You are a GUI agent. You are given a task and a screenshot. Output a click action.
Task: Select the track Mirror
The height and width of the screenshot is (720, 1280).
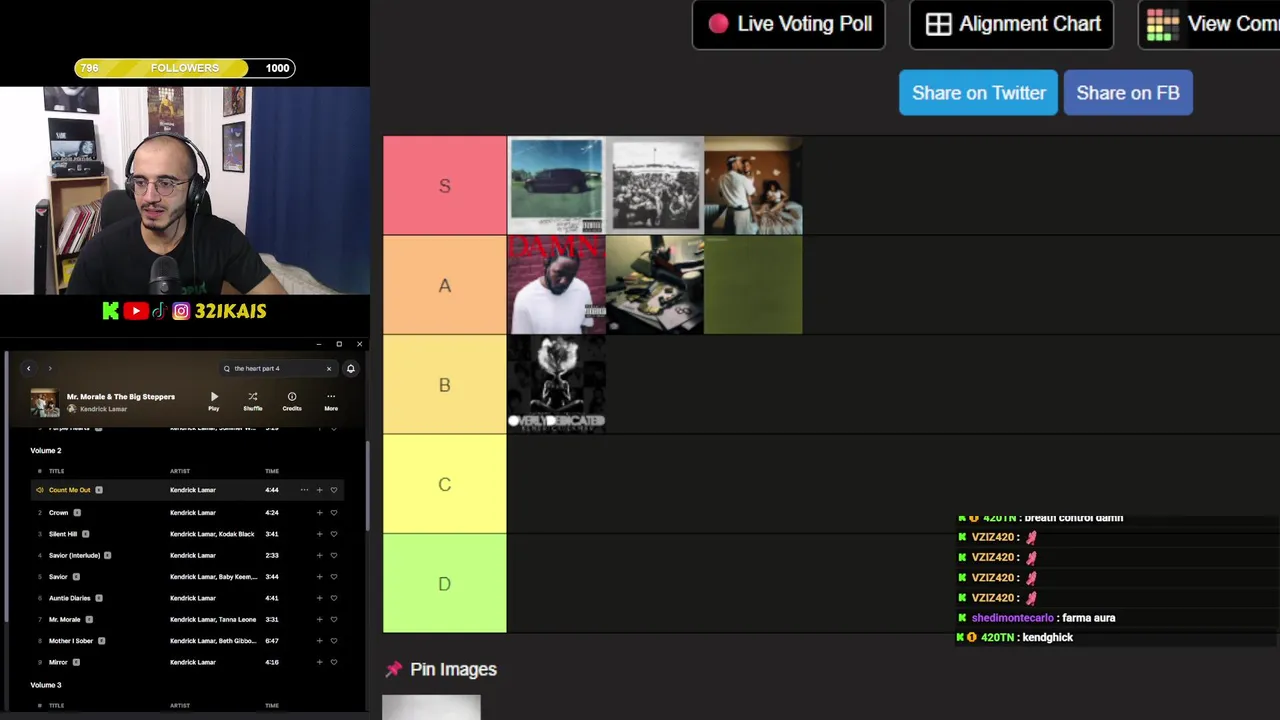click(58, 662)
